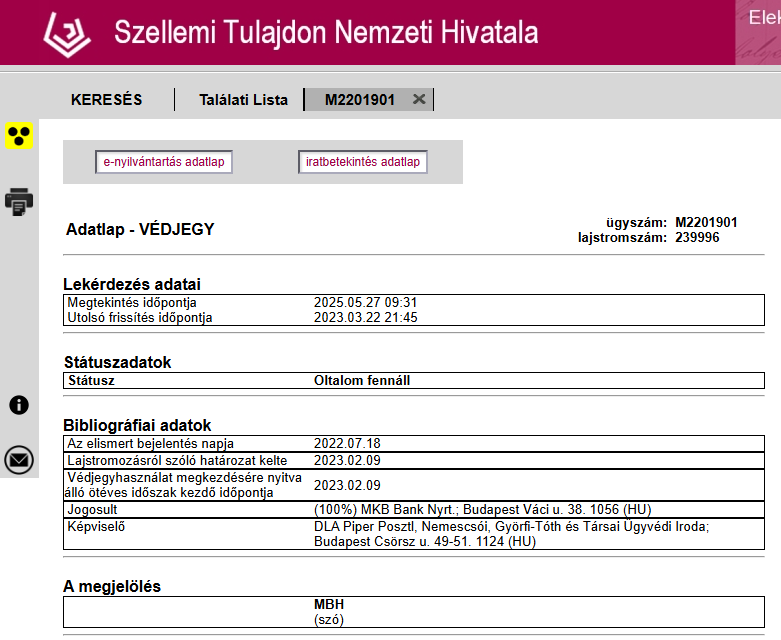The height and width of the screenshot is (640, 781).
Task: Close the M2201901 tab with X
Action: [x=419, y=99]
